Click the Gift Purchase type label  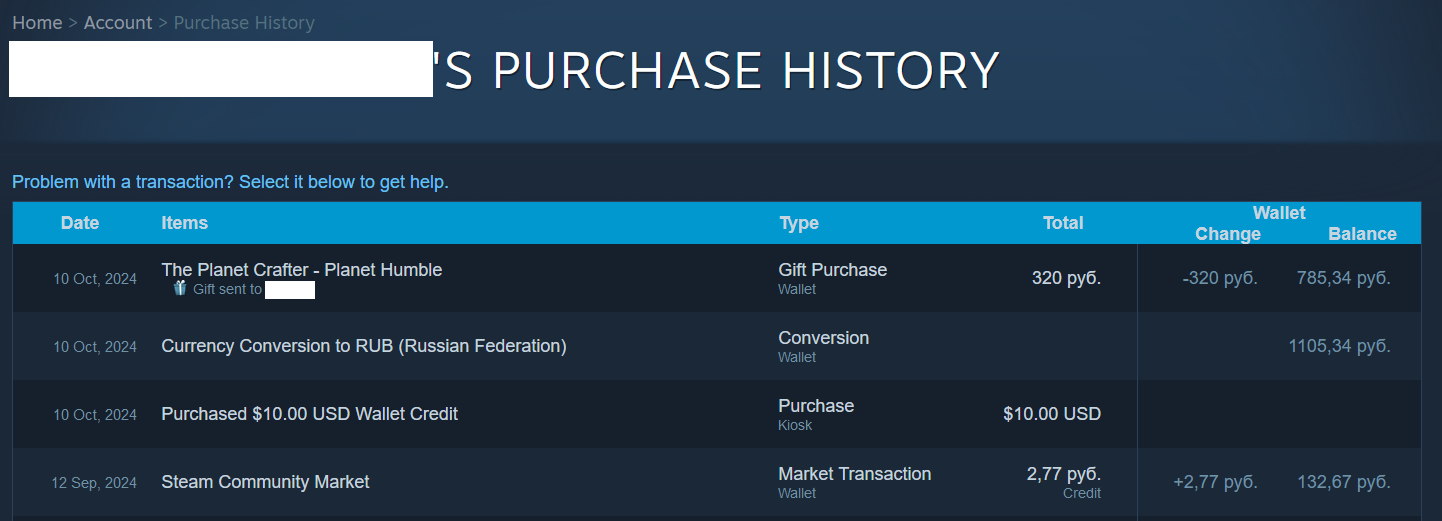coord(832,270)
